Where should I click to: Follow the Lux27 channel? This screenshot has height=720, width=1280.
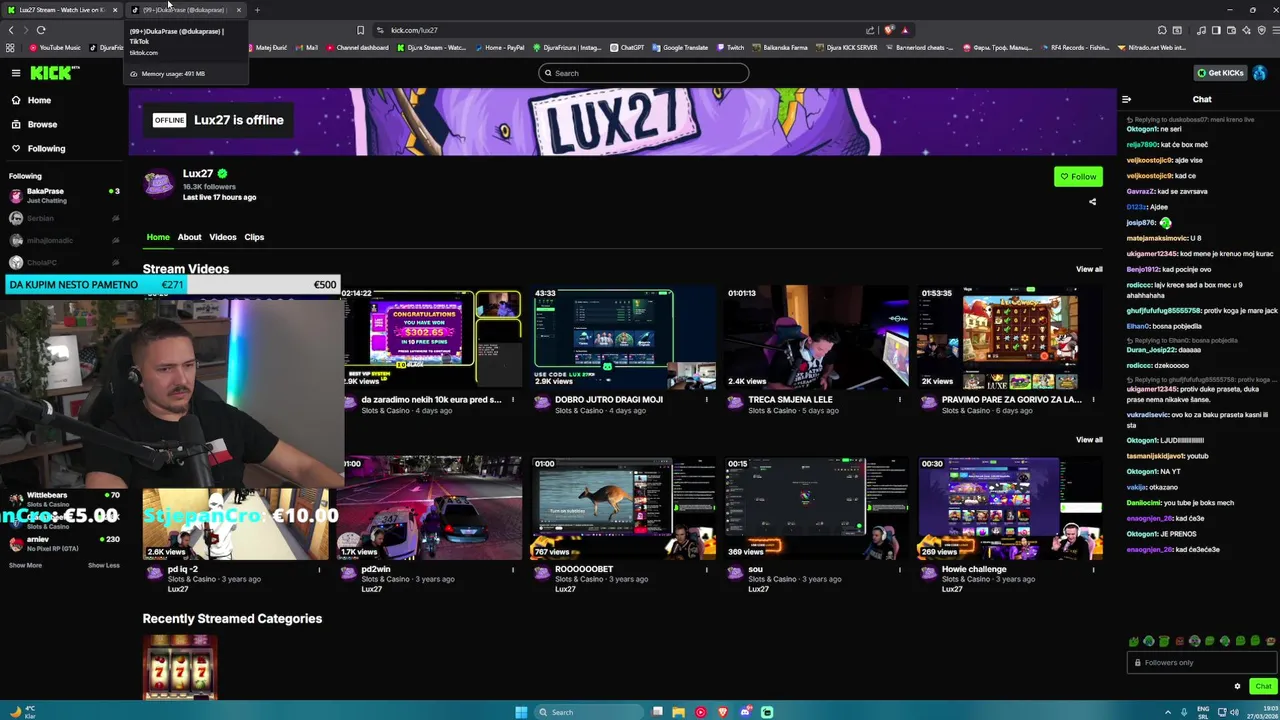pos(1078,177)
